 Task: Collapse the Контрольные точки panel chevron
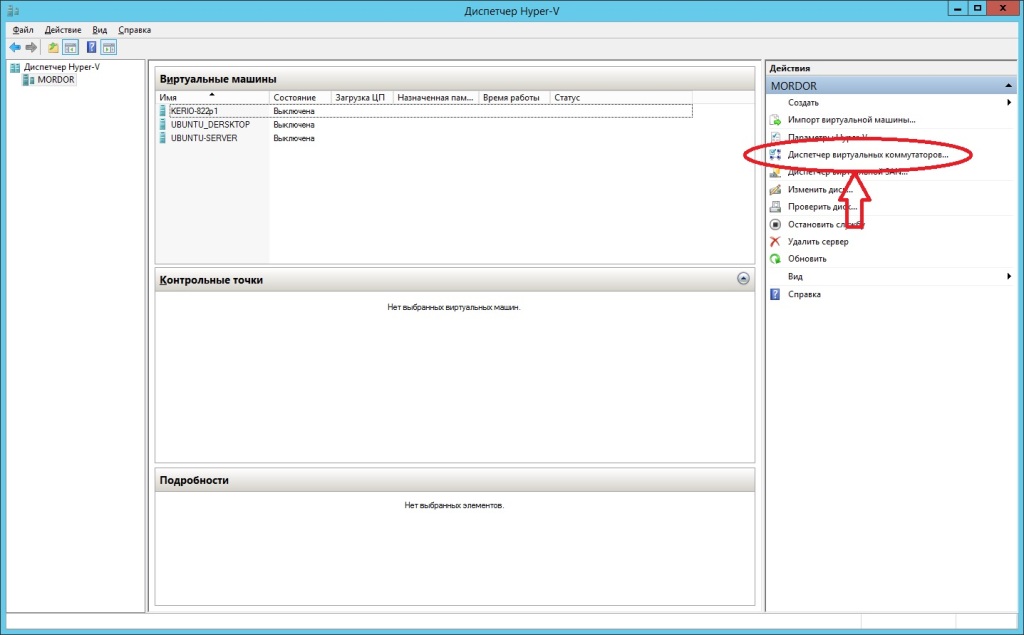pyautogui.click(x=743, y=280)
